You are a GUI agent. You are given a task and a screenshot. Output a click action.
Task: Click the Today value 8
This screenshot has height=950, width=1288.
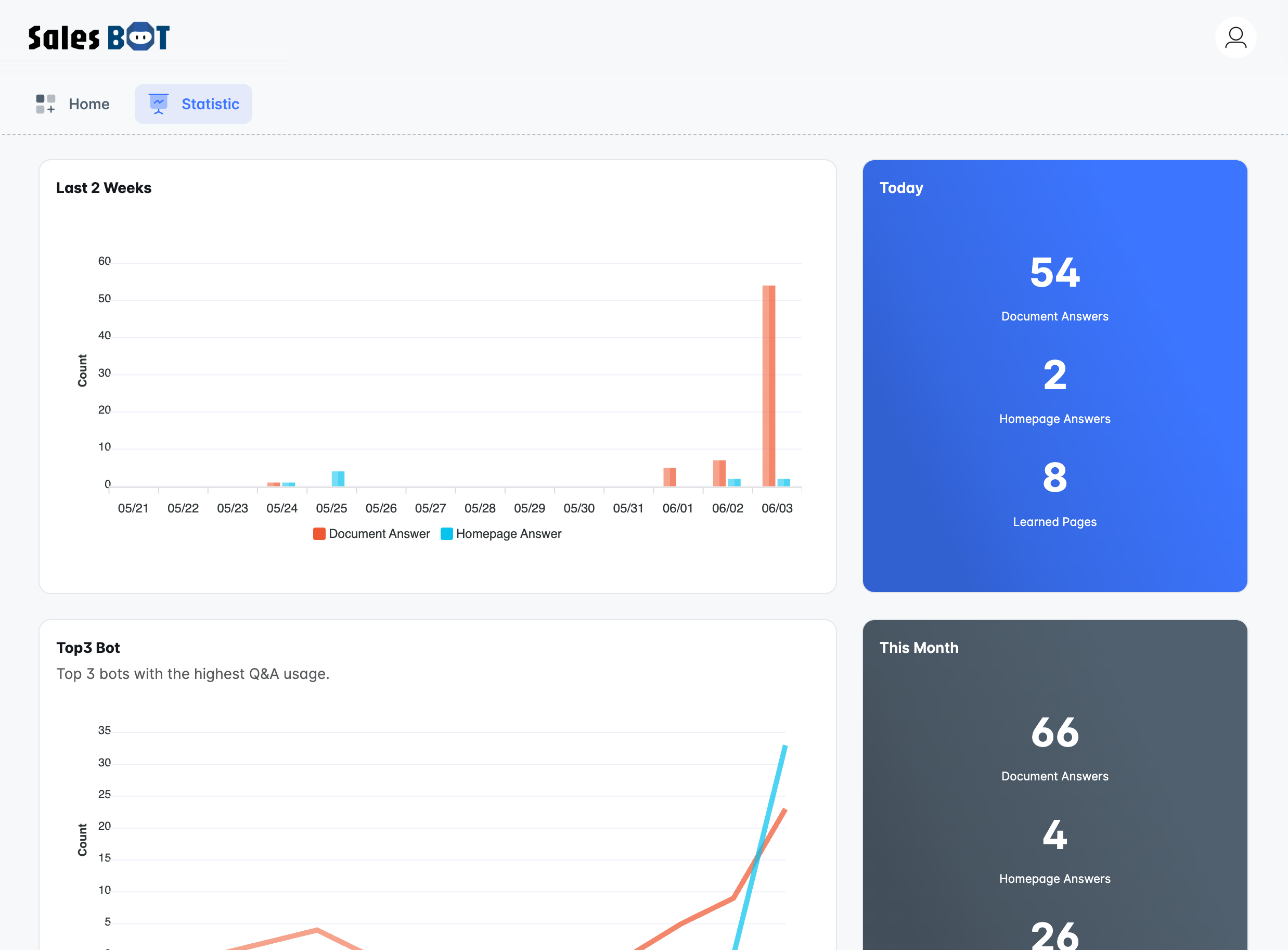click(1054, 478)
